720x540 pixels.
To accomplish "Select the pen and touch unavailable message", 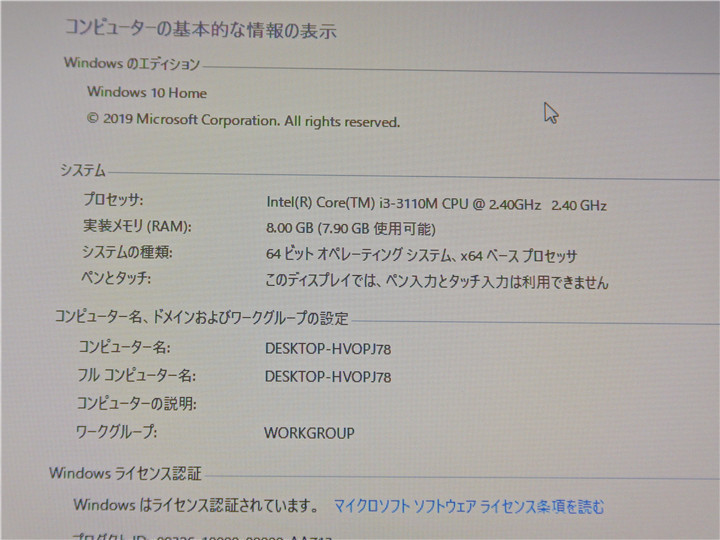I will (x=437, y=281).
